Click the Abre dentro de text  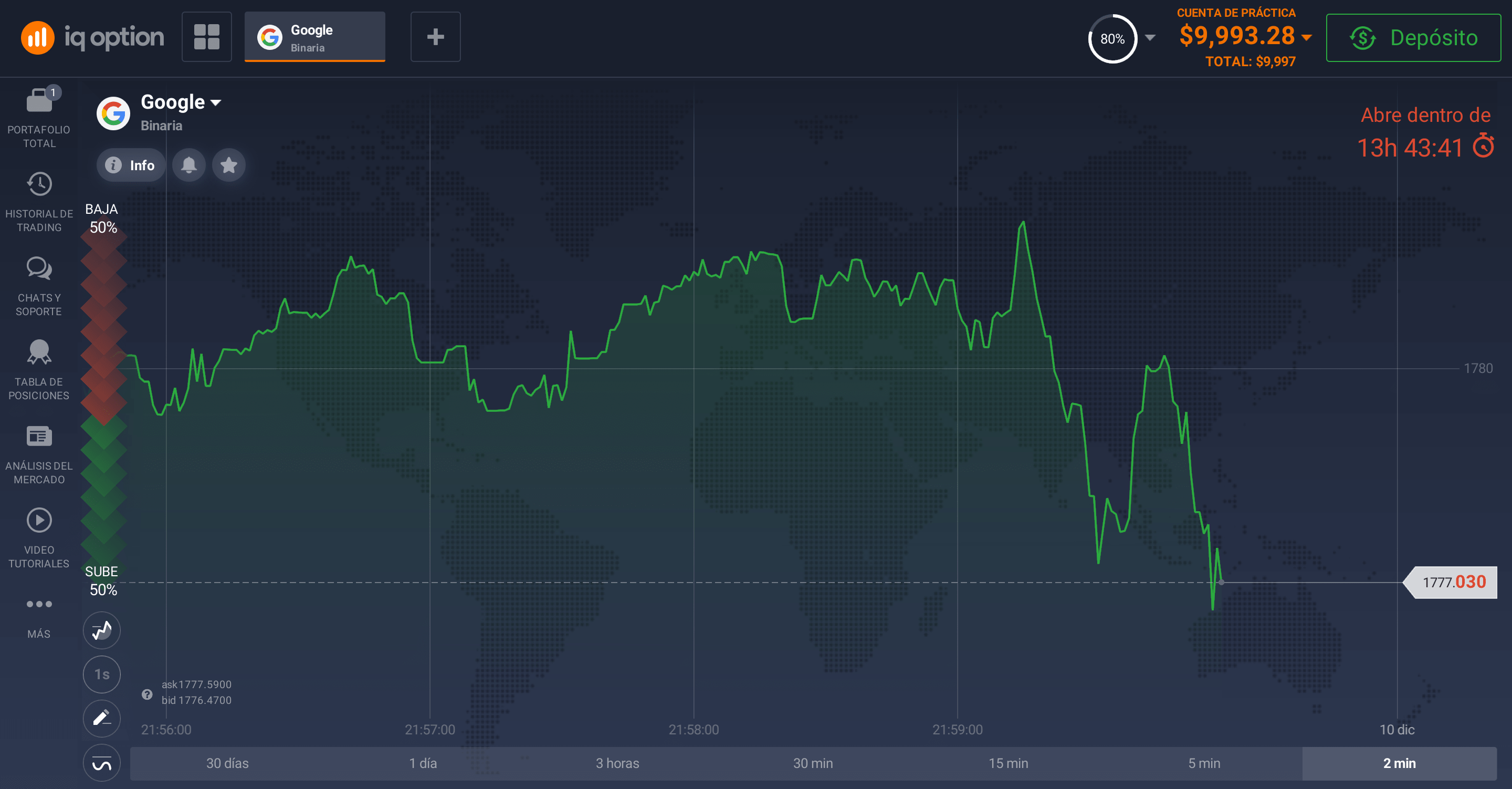click(1426, 115)
